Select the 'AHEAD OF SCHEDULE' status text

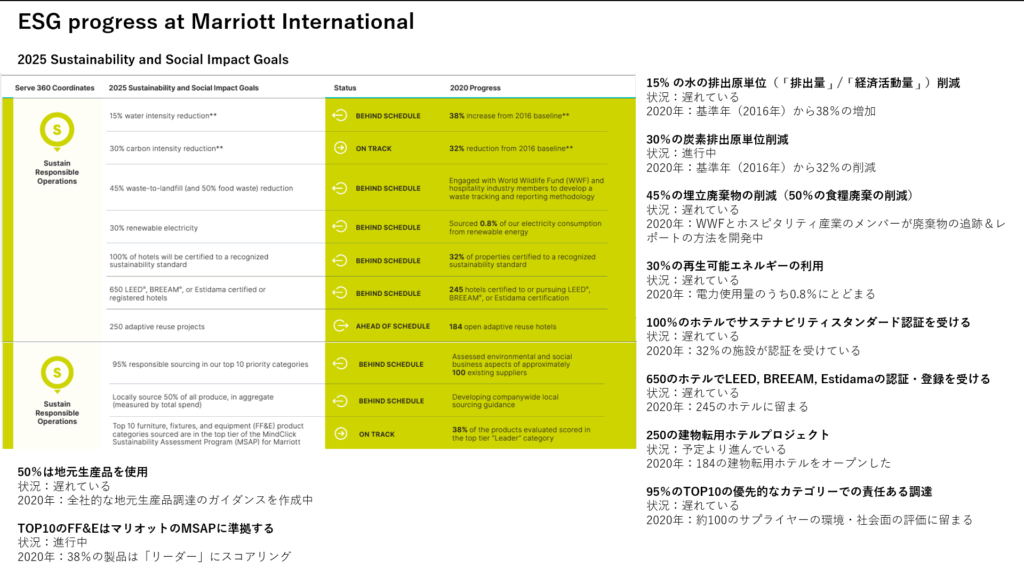click(x=392, y=326)
